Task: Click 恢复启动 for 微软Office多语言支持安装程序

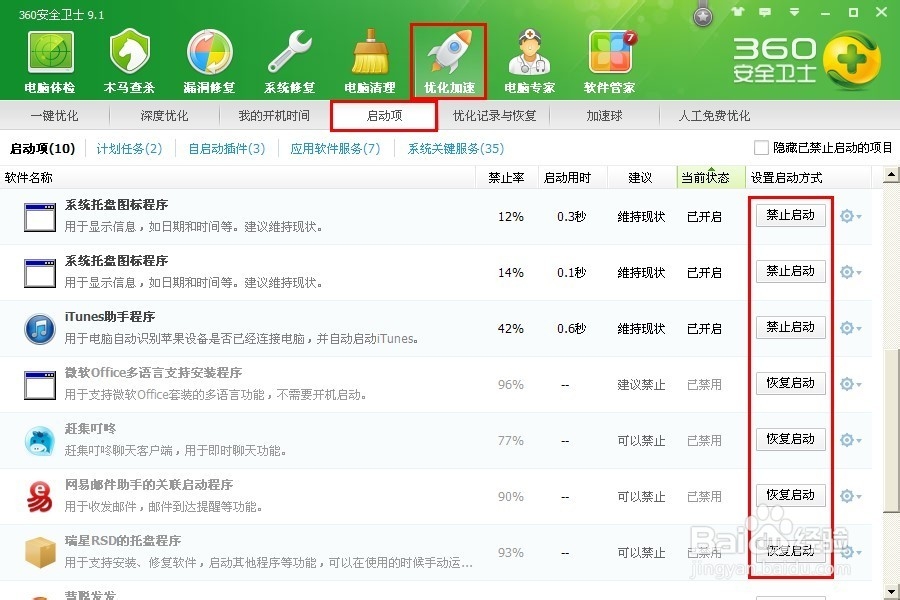Action: 790,383
